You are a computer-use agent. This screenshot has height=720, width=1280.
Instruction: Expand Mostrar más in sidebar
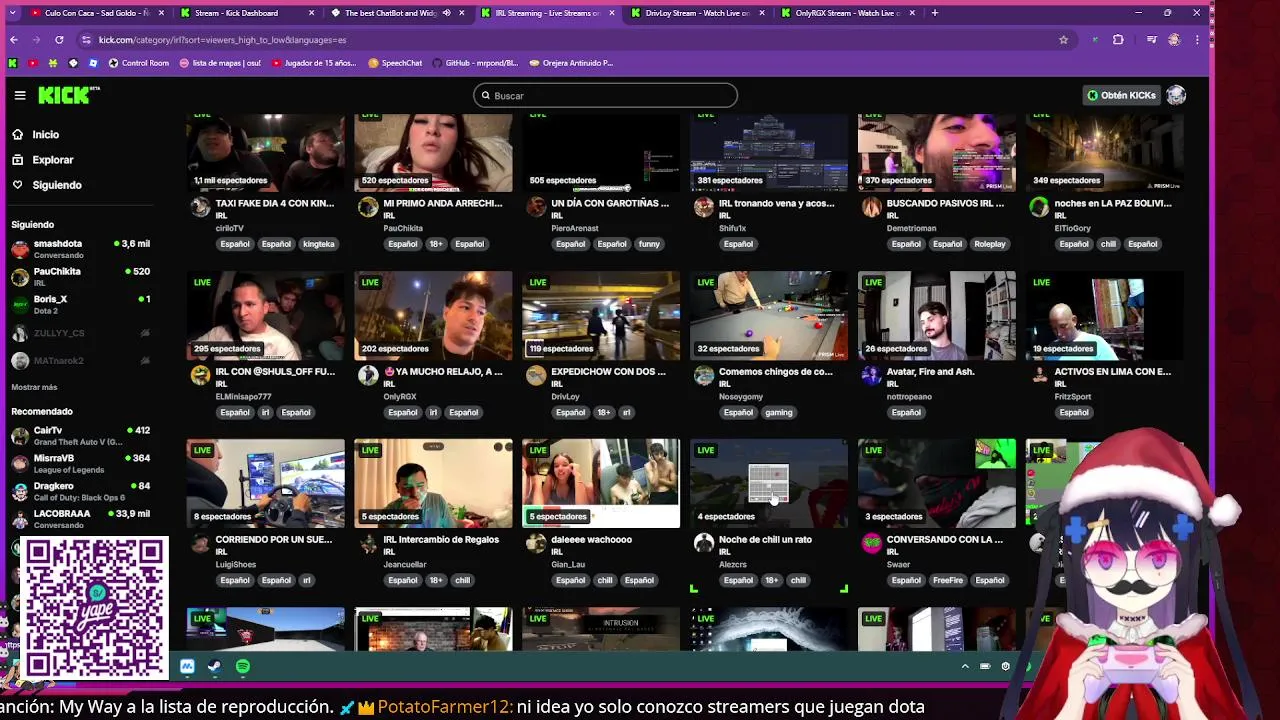[34, 387]
